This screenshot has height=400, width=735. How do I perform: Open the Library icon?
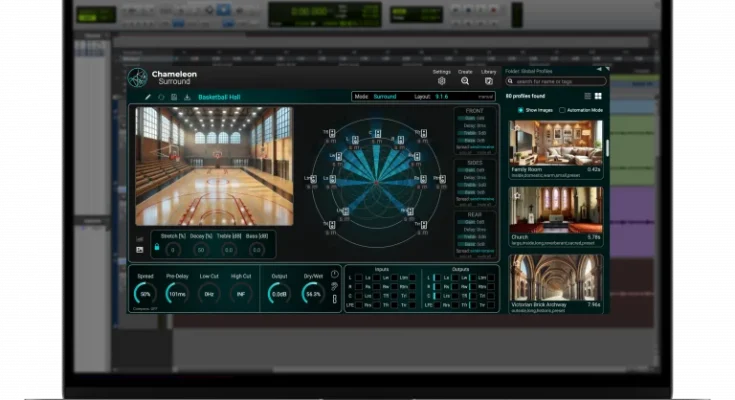tap(488, 81)
